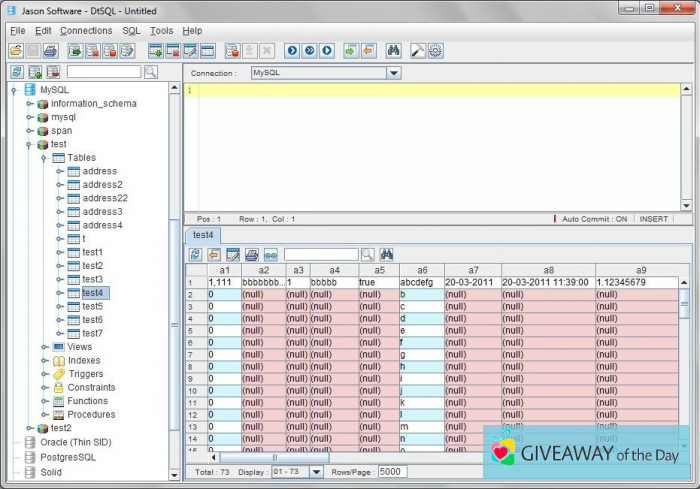Click the binoculars find icon in main toolbar

click(393, 50)
